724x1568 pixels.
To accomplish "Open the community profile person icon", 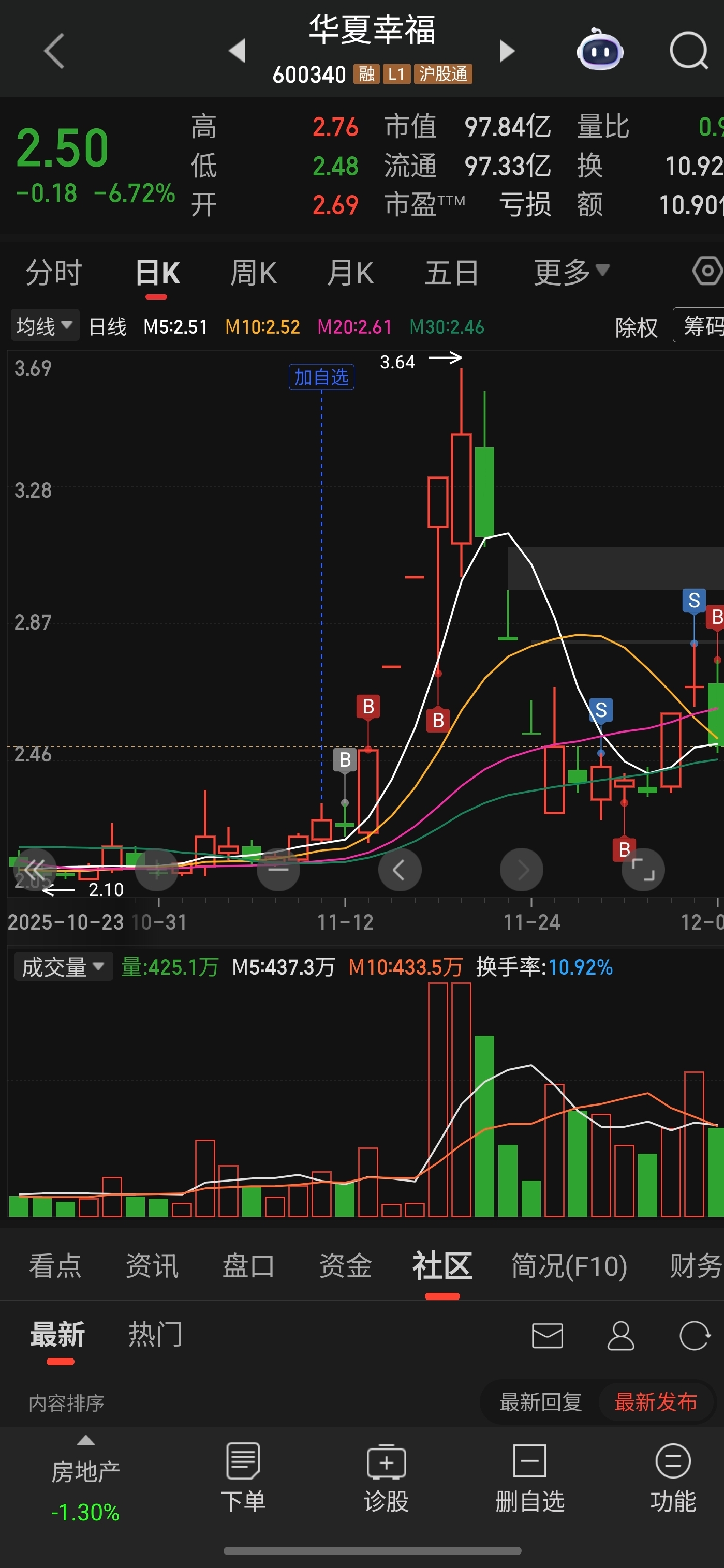I will [x=620, y=1335].
